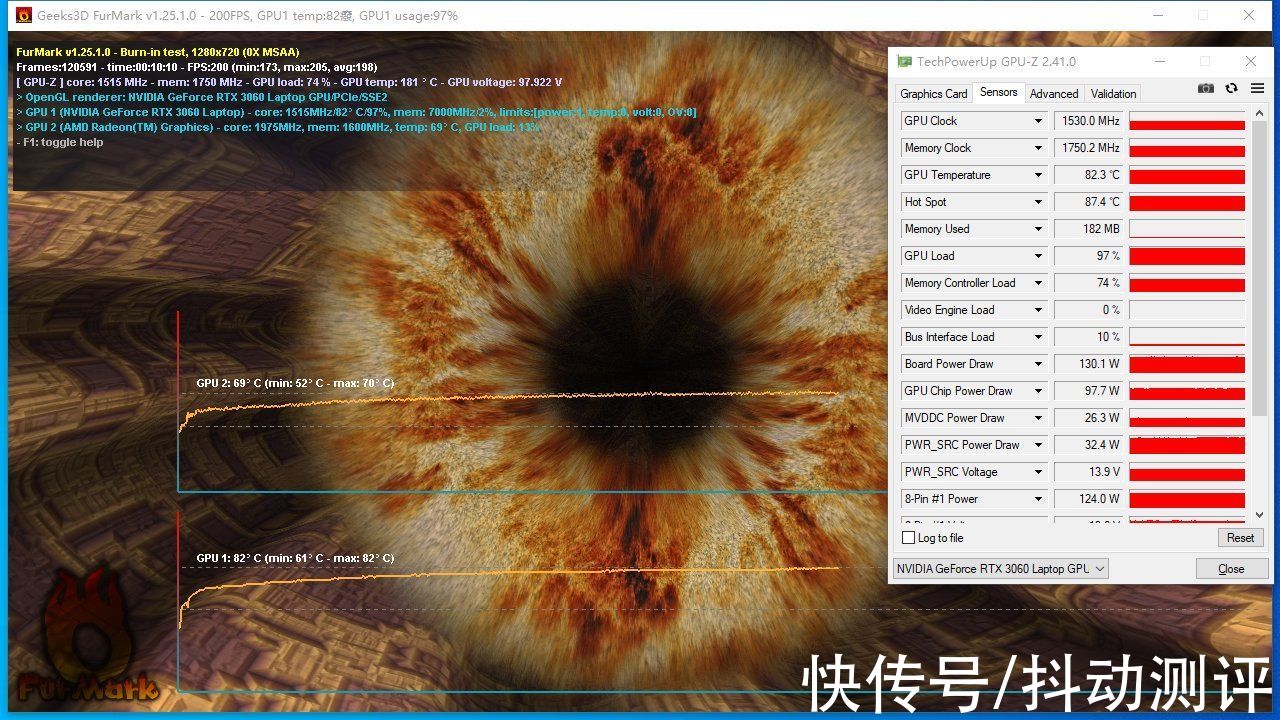Click the GPU-Z refresh icon

click(x=1232, y=88)
